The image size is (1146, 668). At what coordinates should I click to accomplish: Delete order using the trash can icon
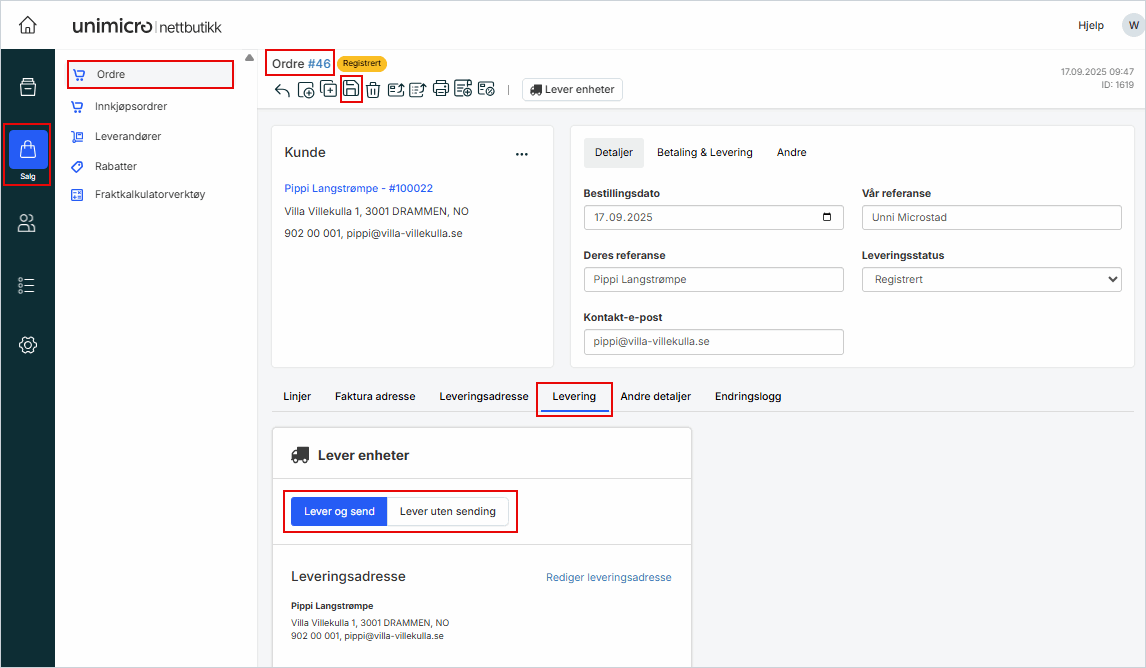tap(373, 90)
